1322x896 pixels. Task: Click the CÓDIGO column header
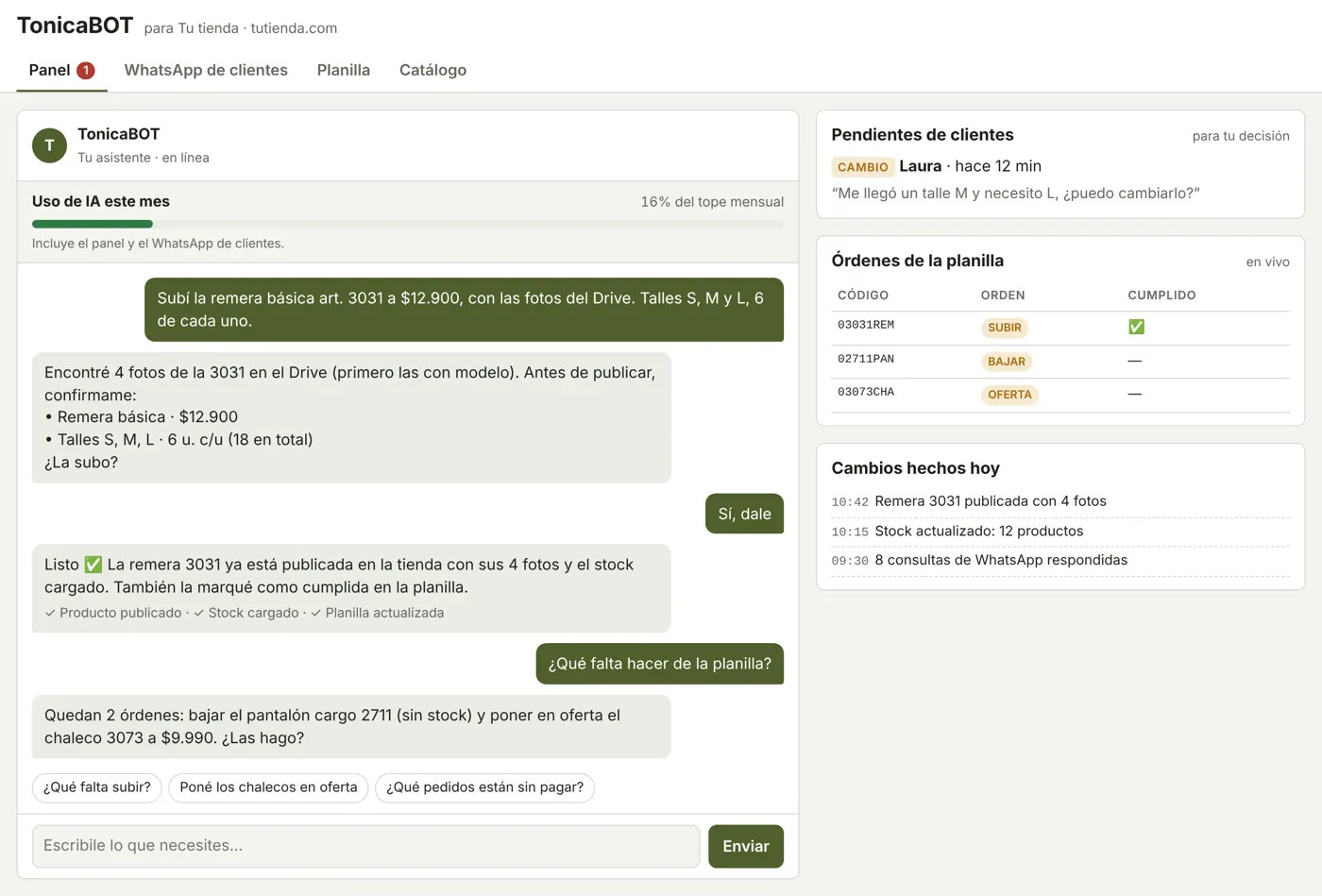(x=863, y=296)
